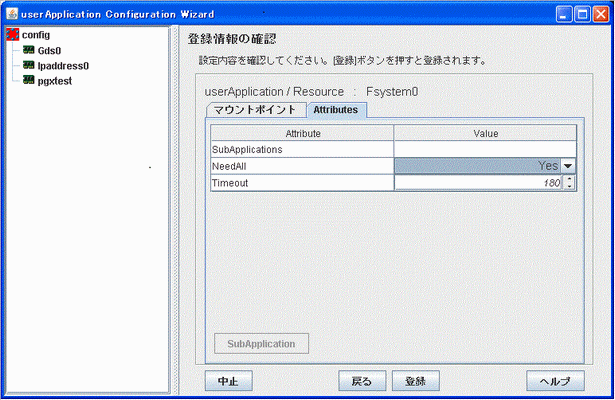Viewport: 615px width, 400px height.
Task: Click the 登録 register button
Action: [416, 381]
